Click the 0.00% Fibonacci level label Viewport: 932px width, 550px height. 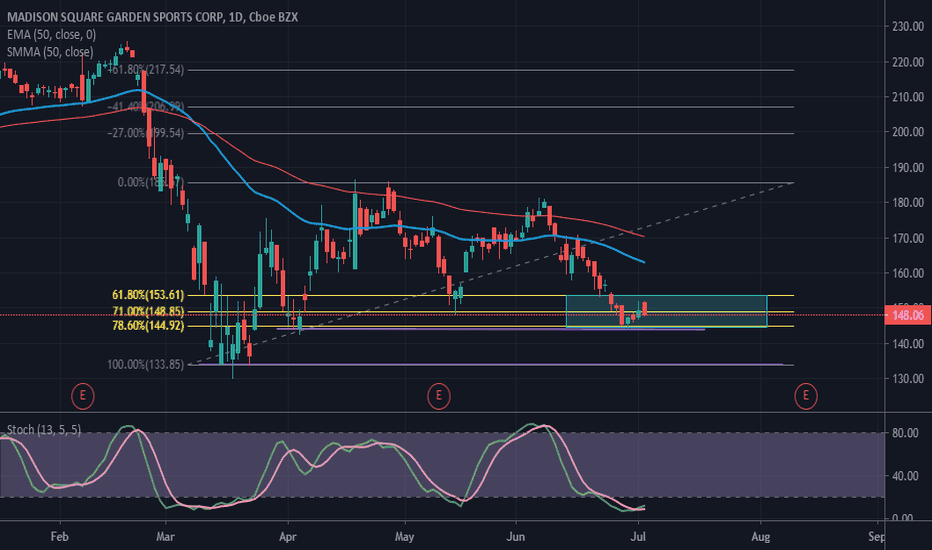tap(151, 182)
